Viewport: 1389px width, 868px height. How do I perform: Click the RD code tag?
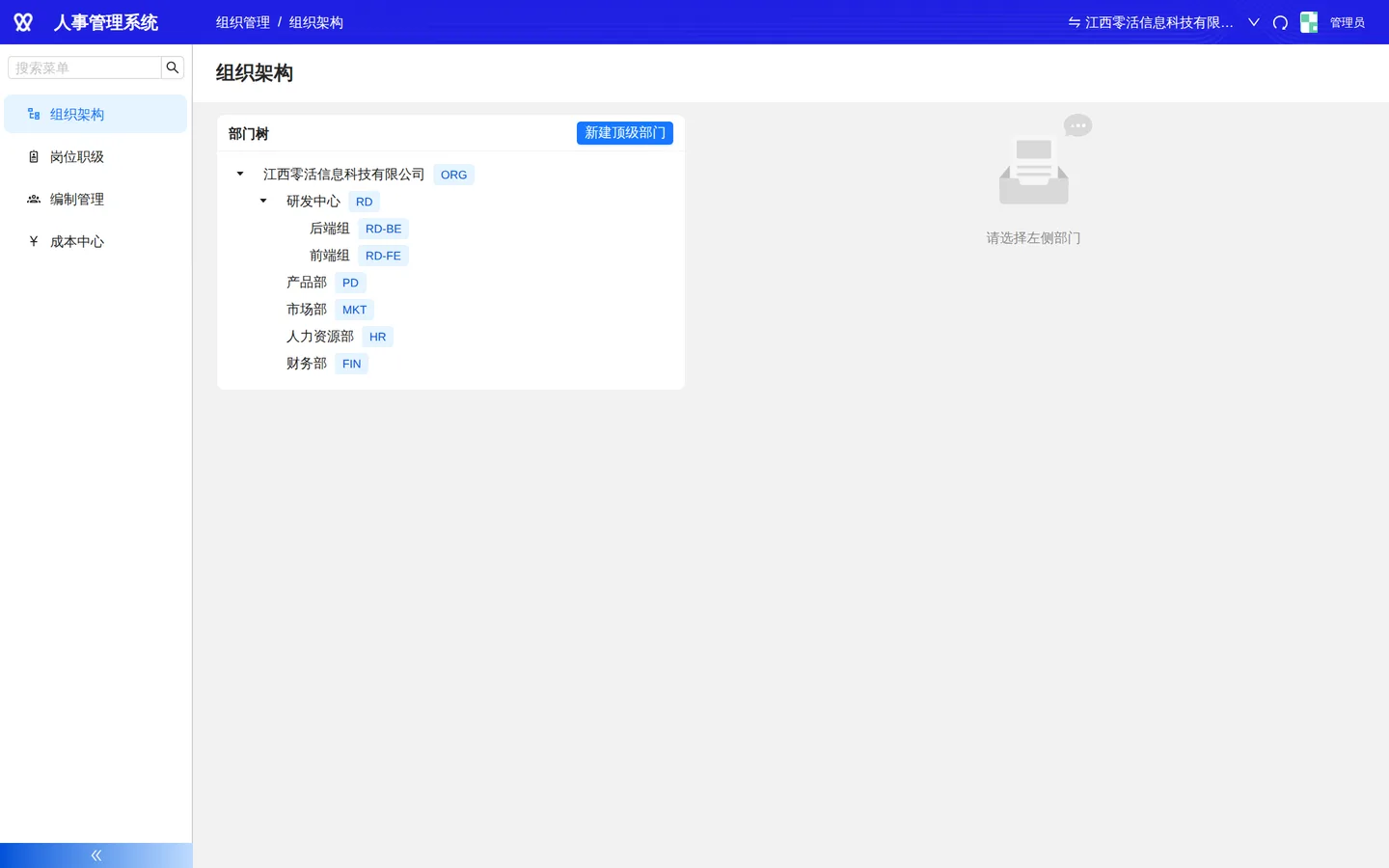[364, 202]
